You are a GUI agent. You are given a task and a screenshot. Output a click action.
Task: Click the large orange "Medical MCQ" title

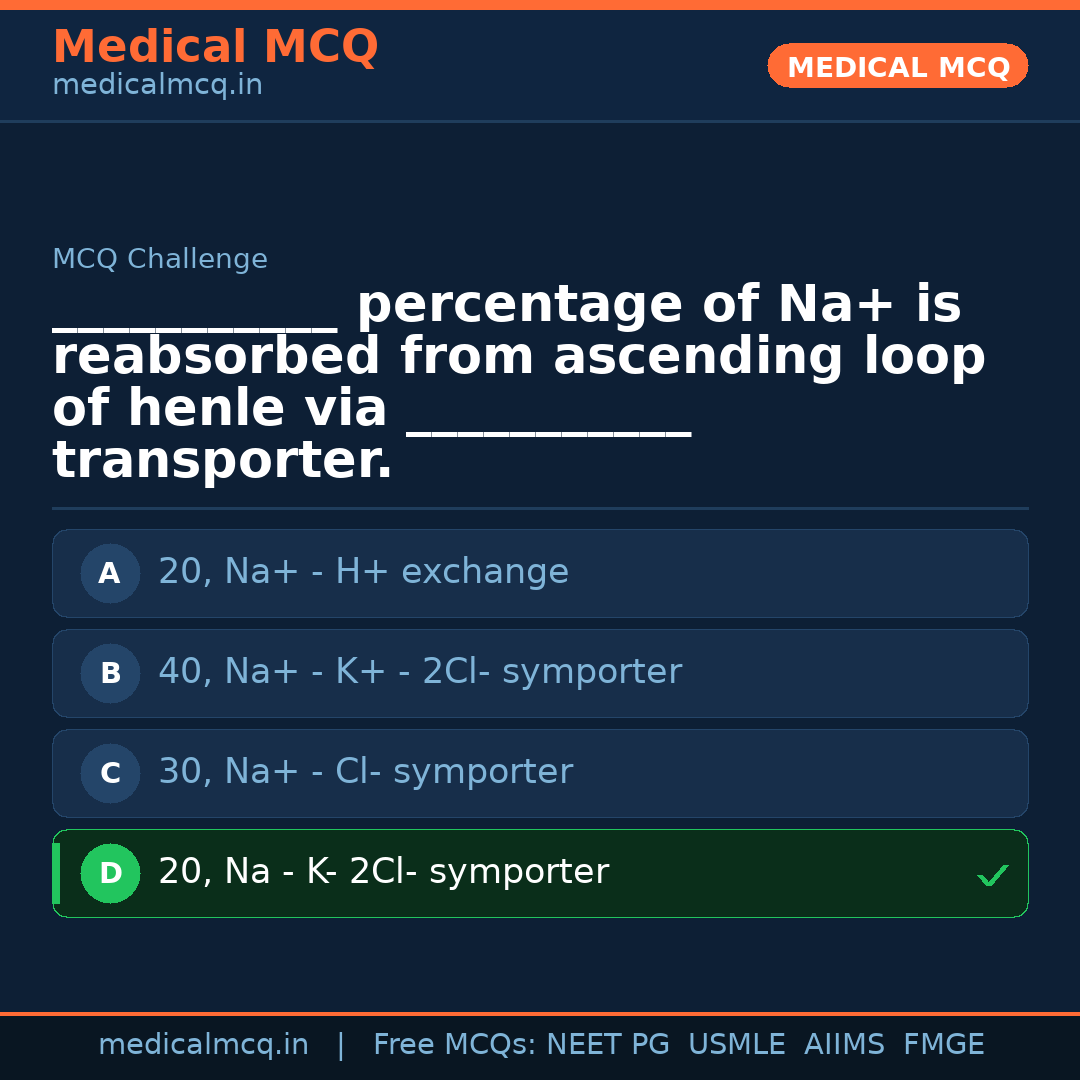[215, 47]
